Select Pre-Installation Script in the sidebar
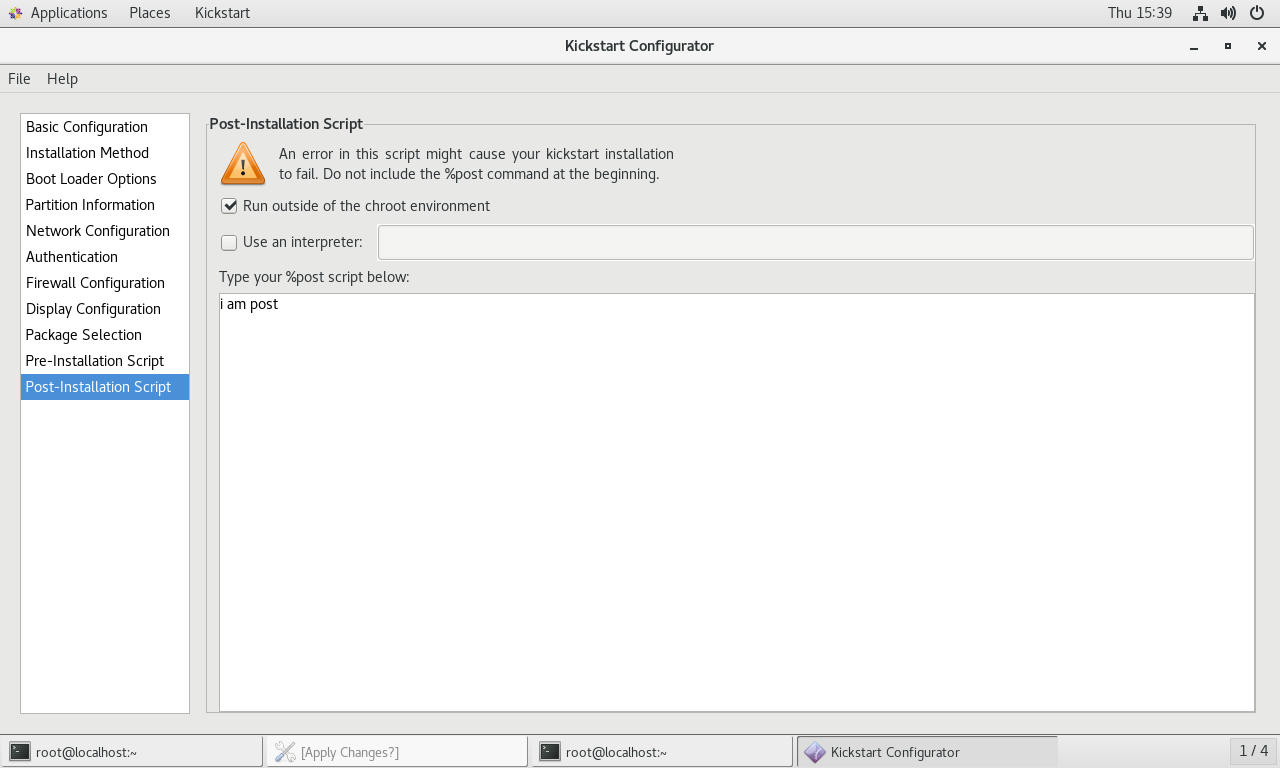The width and height of the screenshot is (1280, 768). pos(105,361)
